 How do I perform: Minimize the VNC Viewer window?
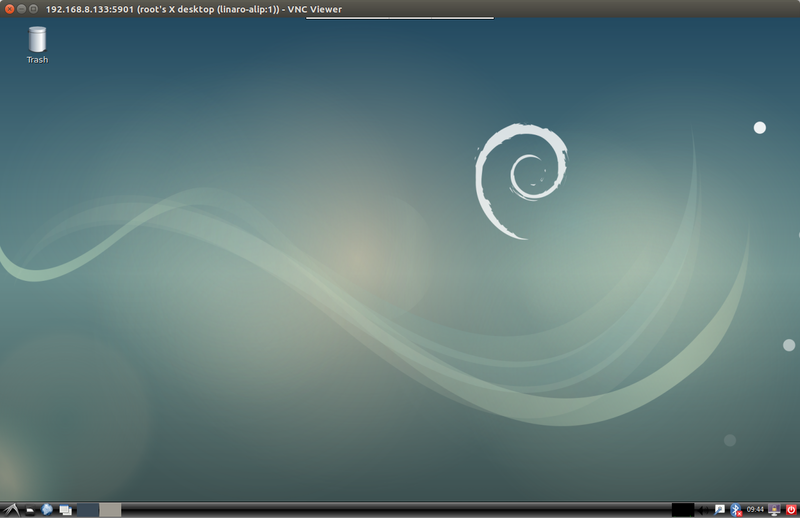click(21, 8)
